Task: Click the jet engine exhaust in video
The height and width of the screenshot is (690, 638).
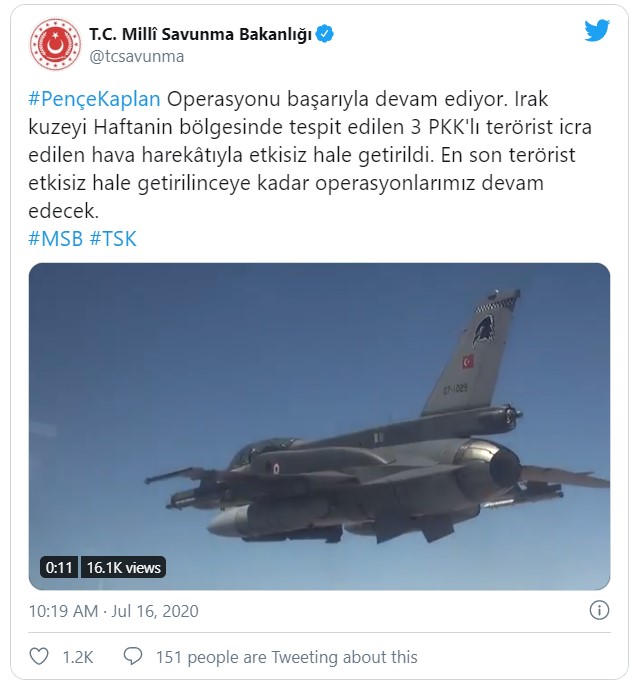Action: pos(503,470)
